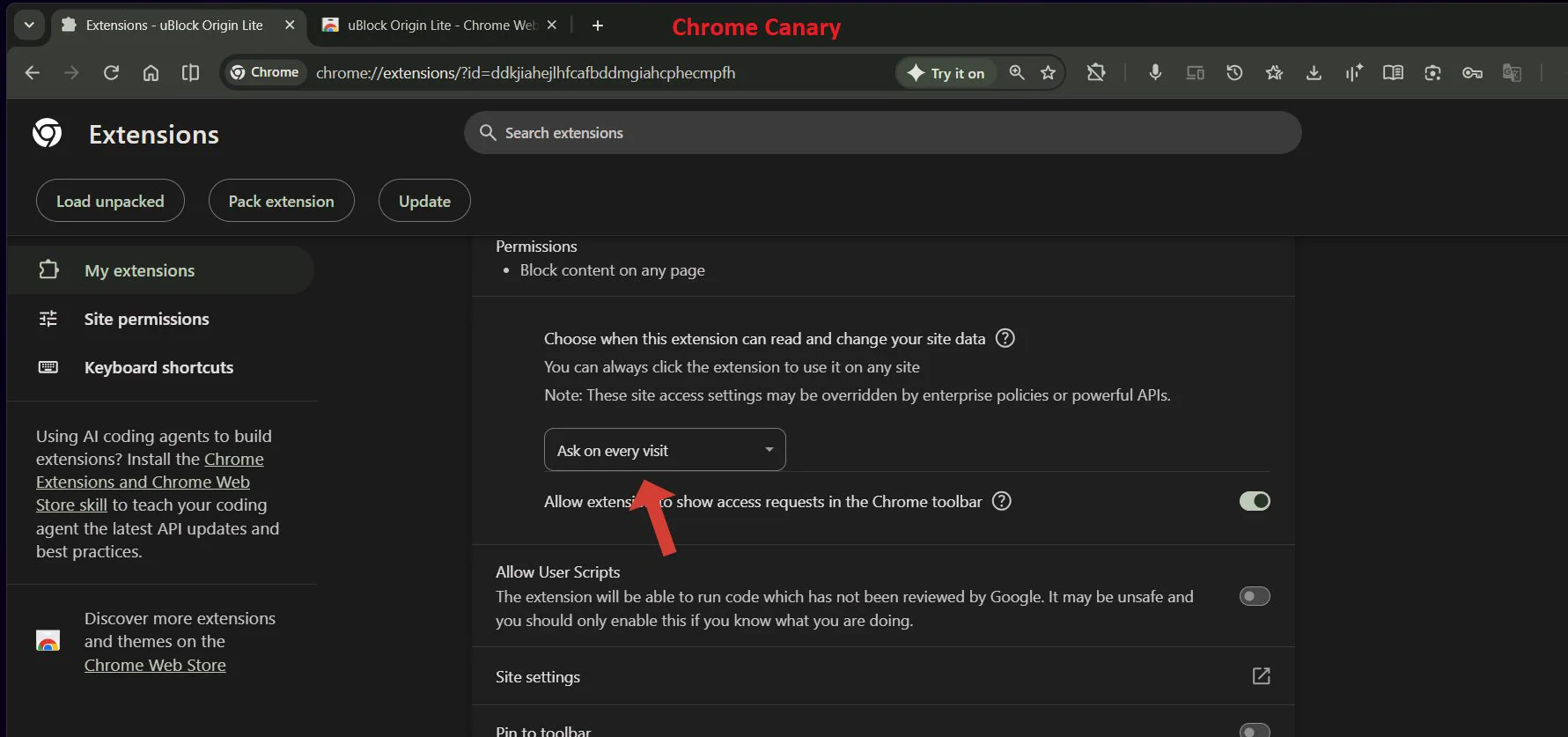The height and width of the screenshot is (737, 1568).
Task: Close the Extensions - uBlock Origin Lite tab
Action: pos(290,25)
